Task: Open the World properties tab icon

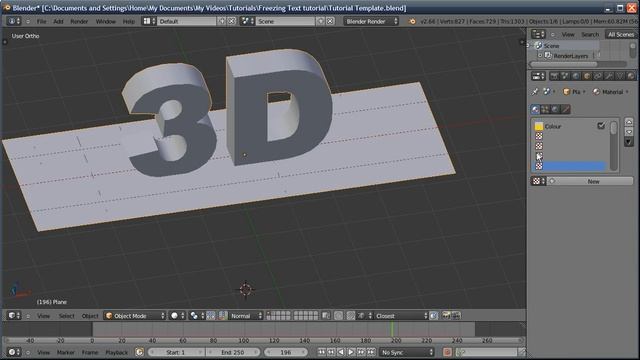Action: pyautogui.click(x=576, y=76)
